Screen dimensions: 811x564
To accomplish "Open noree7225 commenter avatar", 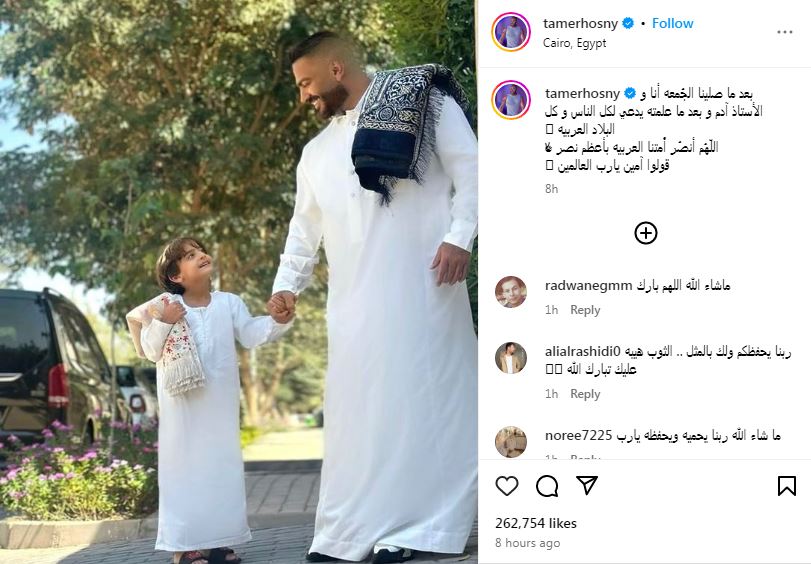I will point(511,442).
